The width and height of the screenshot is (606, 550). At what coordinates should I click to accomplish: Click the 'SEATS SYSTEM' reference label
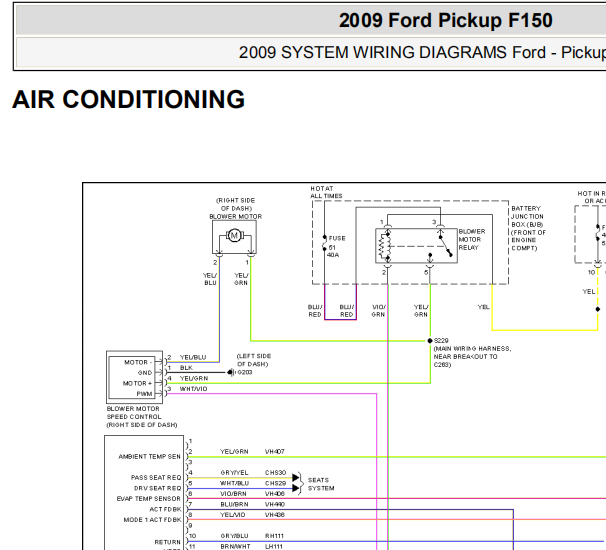point(321,484)
